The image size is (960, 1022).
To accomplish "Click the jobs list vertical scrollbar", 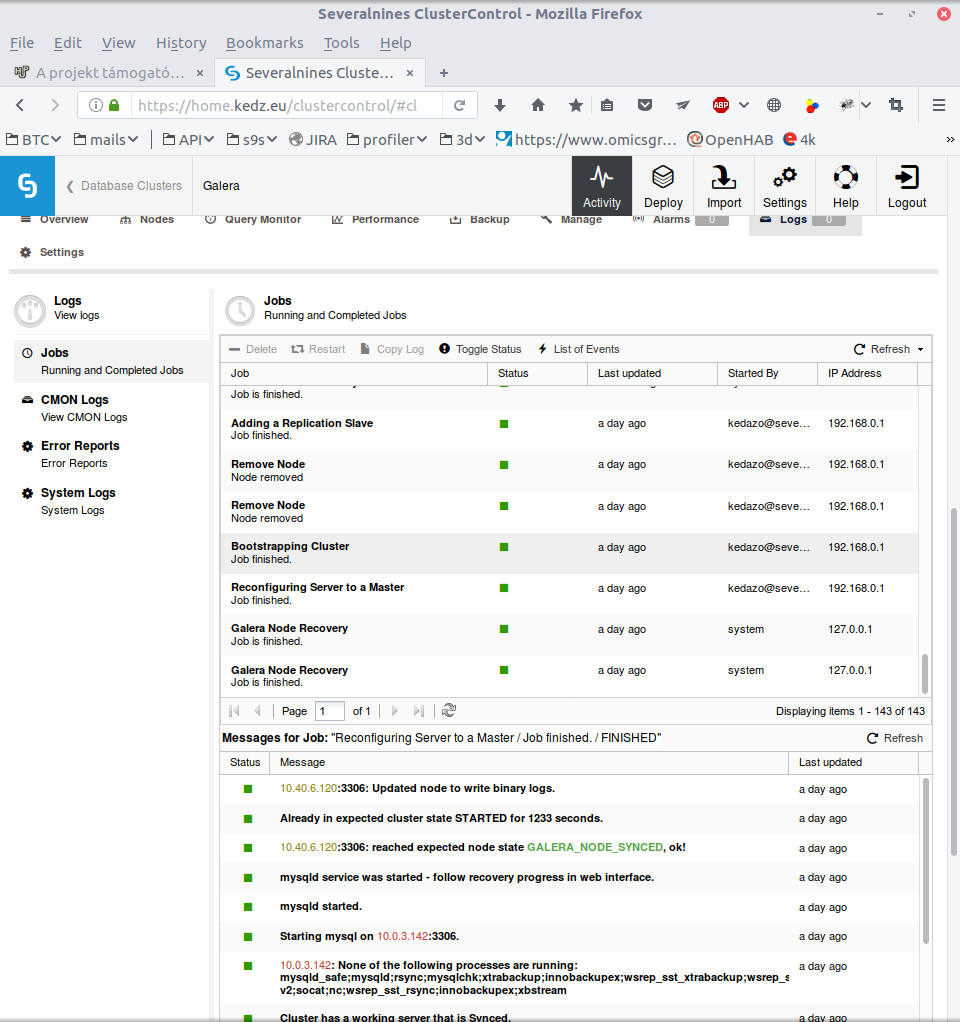I will 925,674.
